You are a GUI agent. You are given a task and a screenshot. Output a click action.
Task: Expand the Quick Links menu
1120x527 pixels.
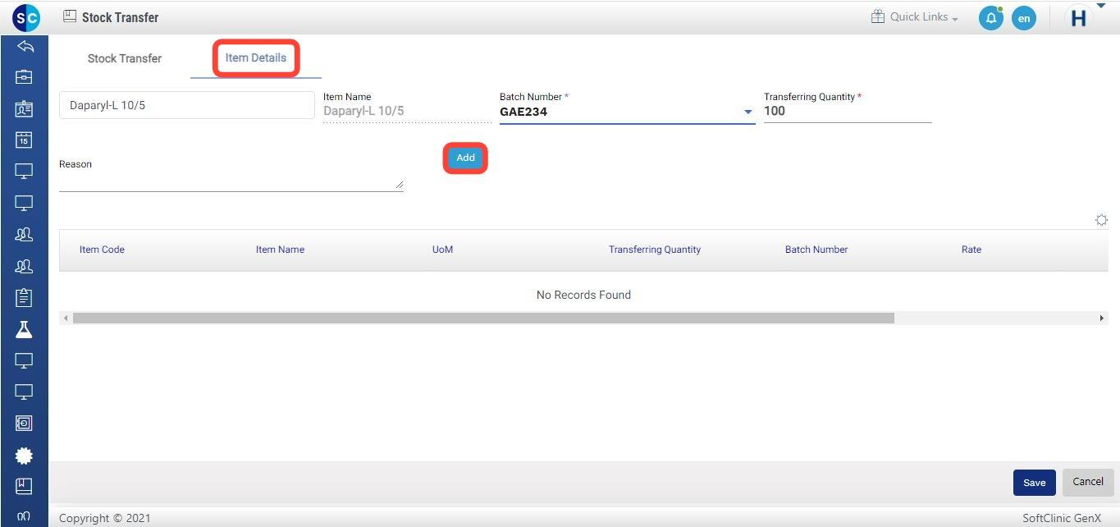pyautogui.click(x=915, y=17)
